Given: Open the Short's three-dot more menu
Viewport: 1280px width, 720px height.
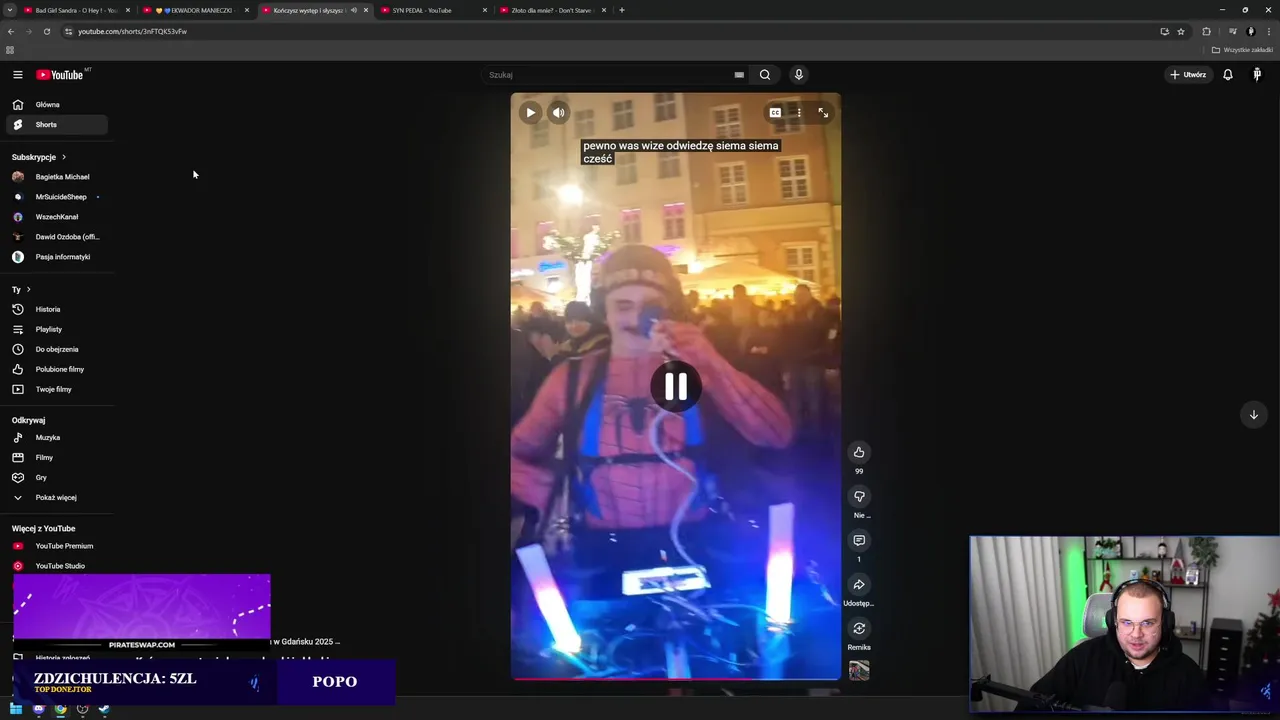Looking at the screenshot, I should pyautogui.click(x=799, y=113).
